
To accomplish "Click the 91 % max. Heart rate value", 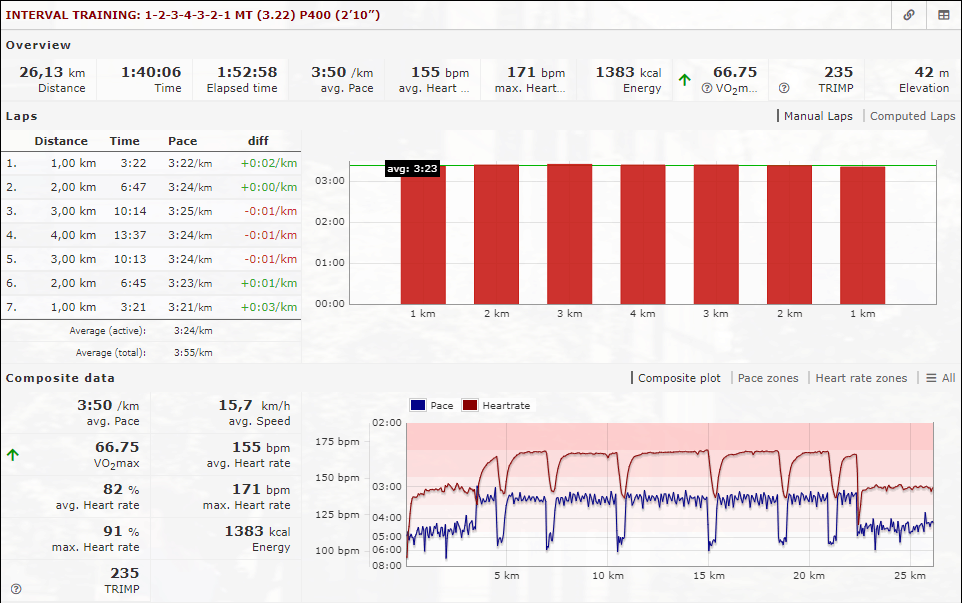I will (x=121, y=531).
